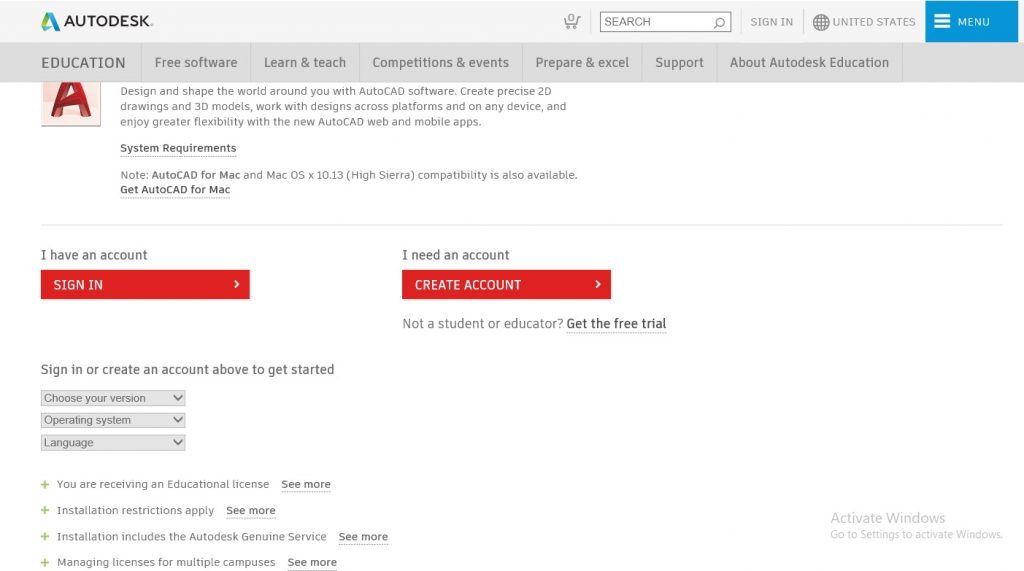Click into the SEARCH input field

pos(655,22)
